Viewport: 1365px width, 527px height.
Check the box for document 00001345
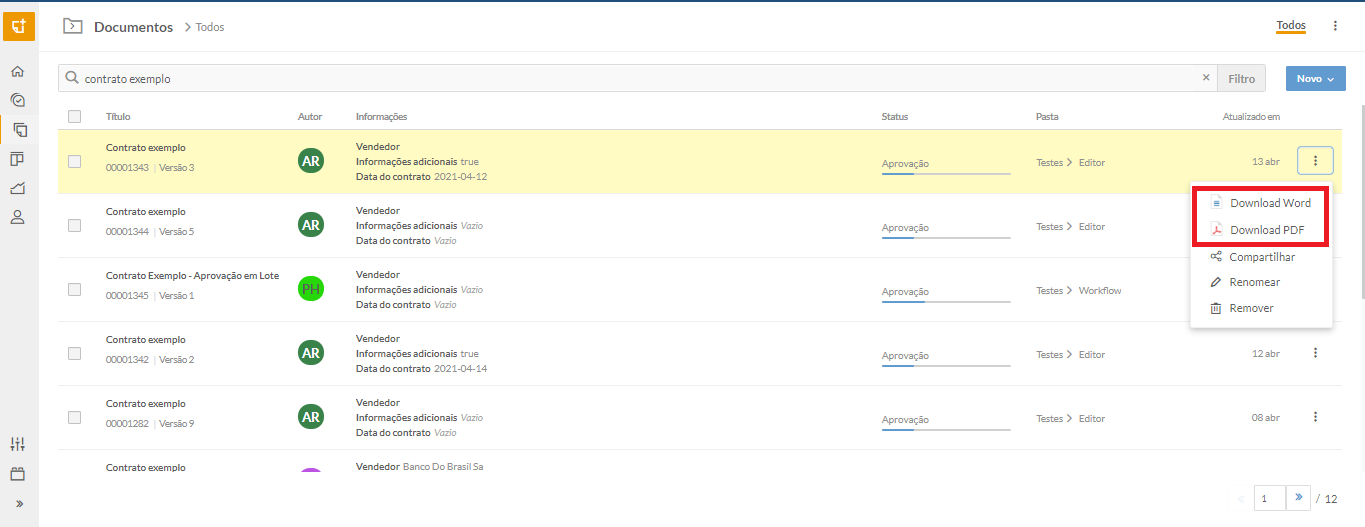pyautogui.click(x=74, y=289)
